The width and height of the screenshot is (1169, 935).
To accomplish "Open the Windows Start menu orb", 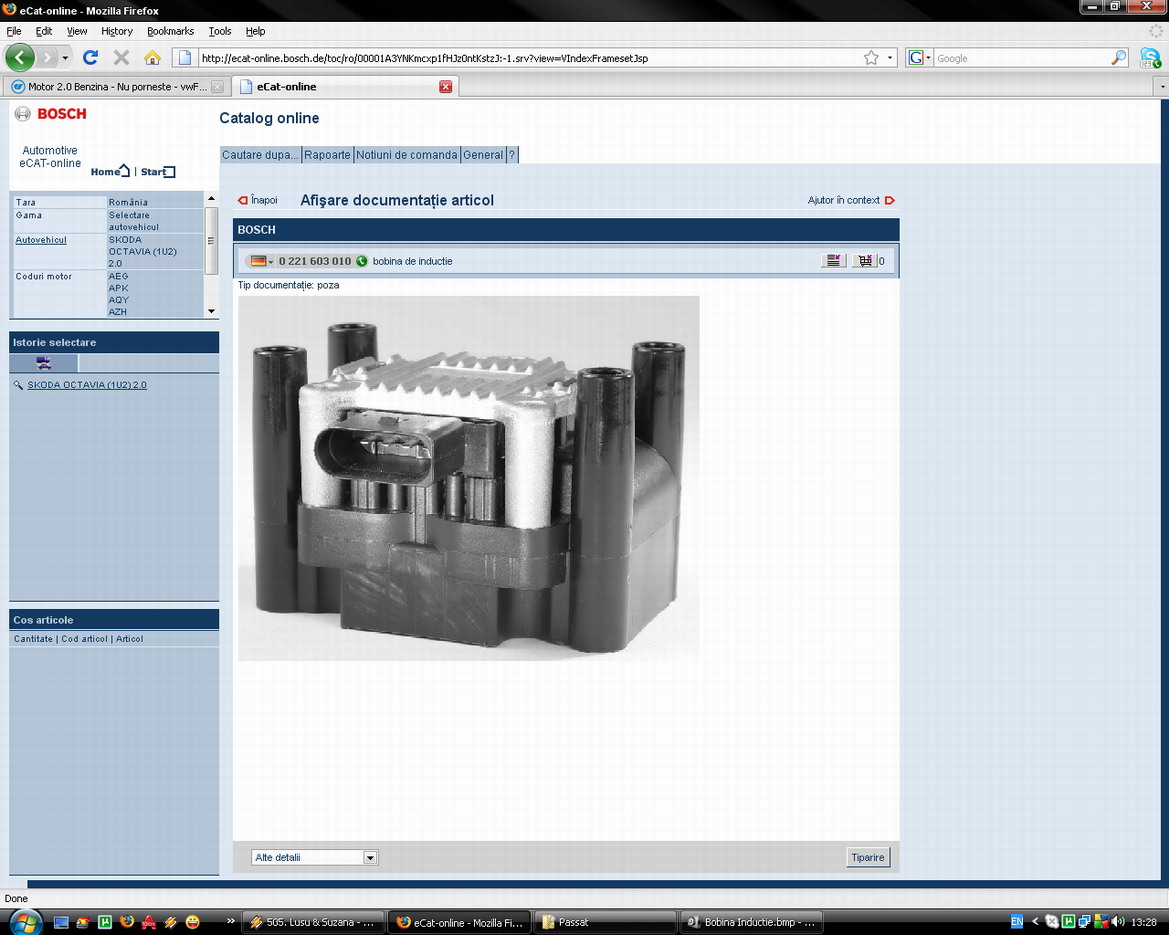I will (x=22, y=920).
